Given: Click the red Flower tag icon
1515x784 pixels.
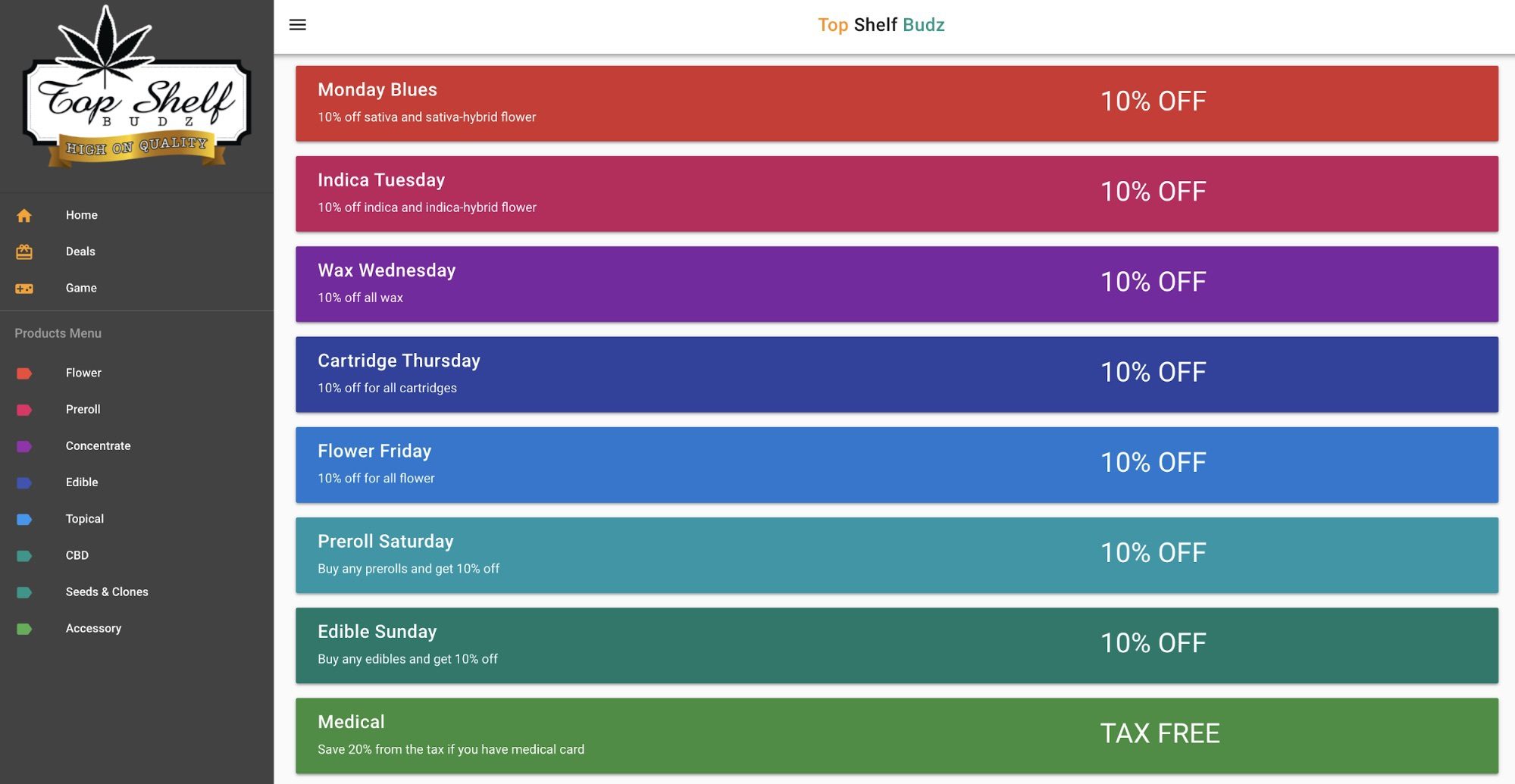Looking at the screenshot, I should tap(24, 373).
